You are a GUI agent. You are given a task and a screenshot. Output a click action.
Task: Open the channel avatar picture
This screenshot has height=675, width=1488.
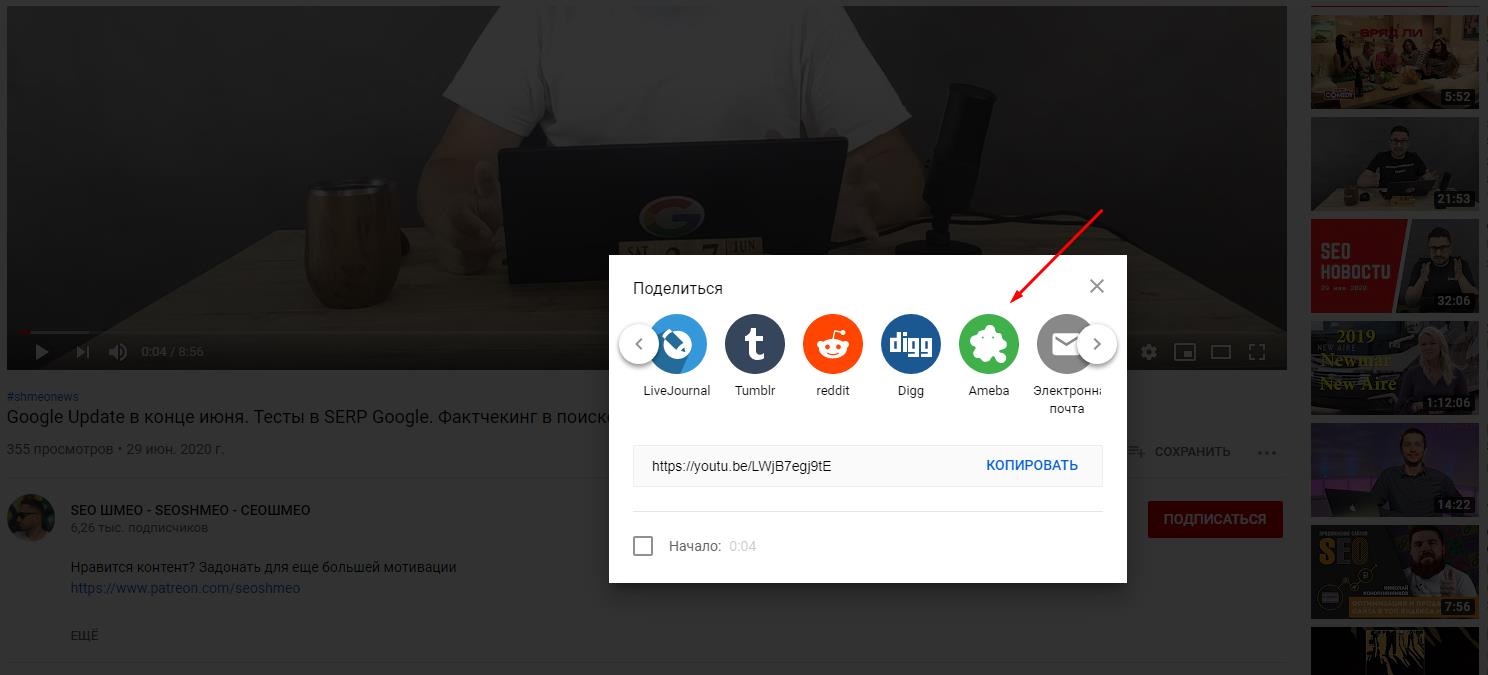click(x=31, y=518)
